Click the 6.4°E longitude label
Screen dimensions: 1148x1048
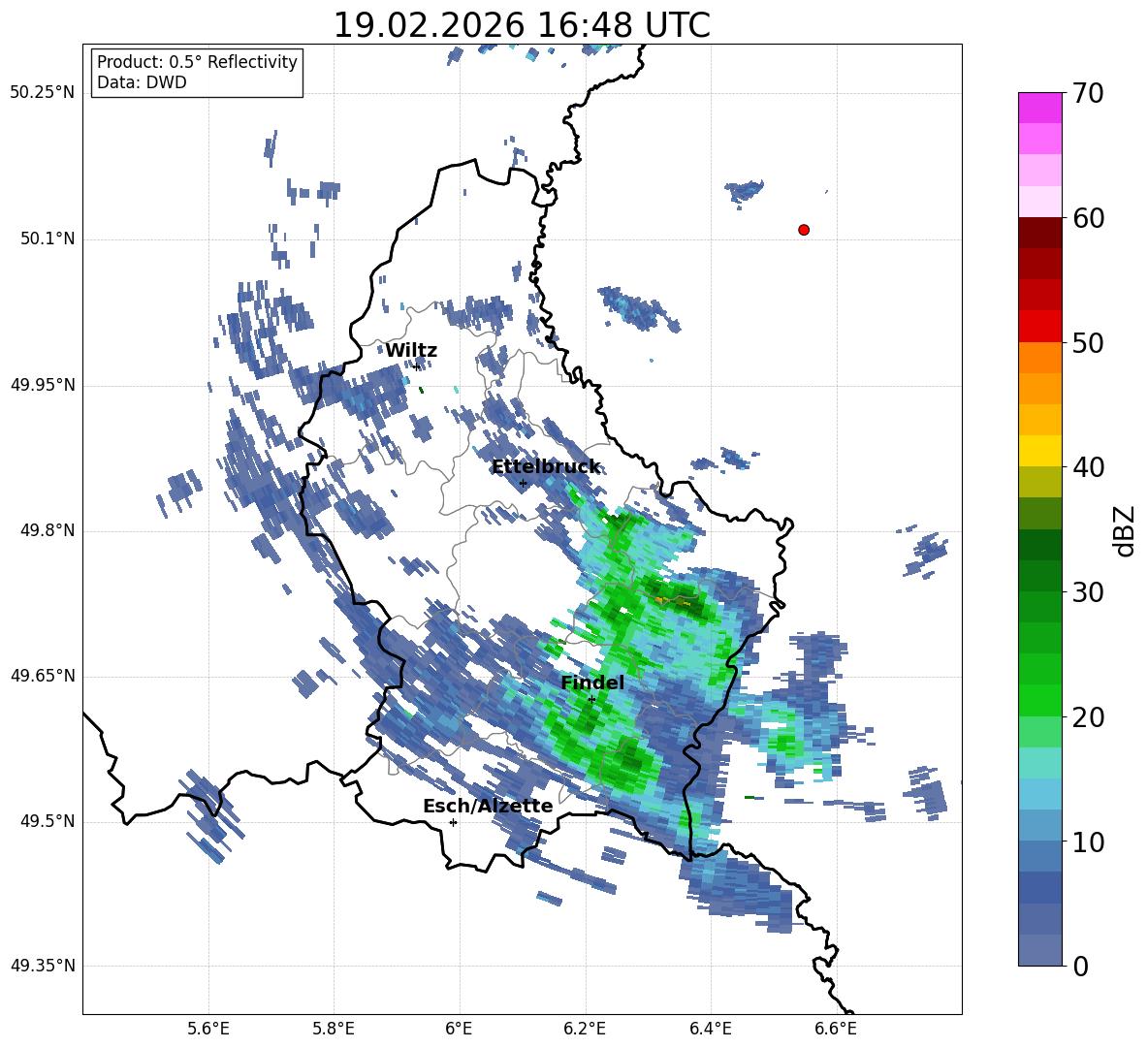point(710,1029)
